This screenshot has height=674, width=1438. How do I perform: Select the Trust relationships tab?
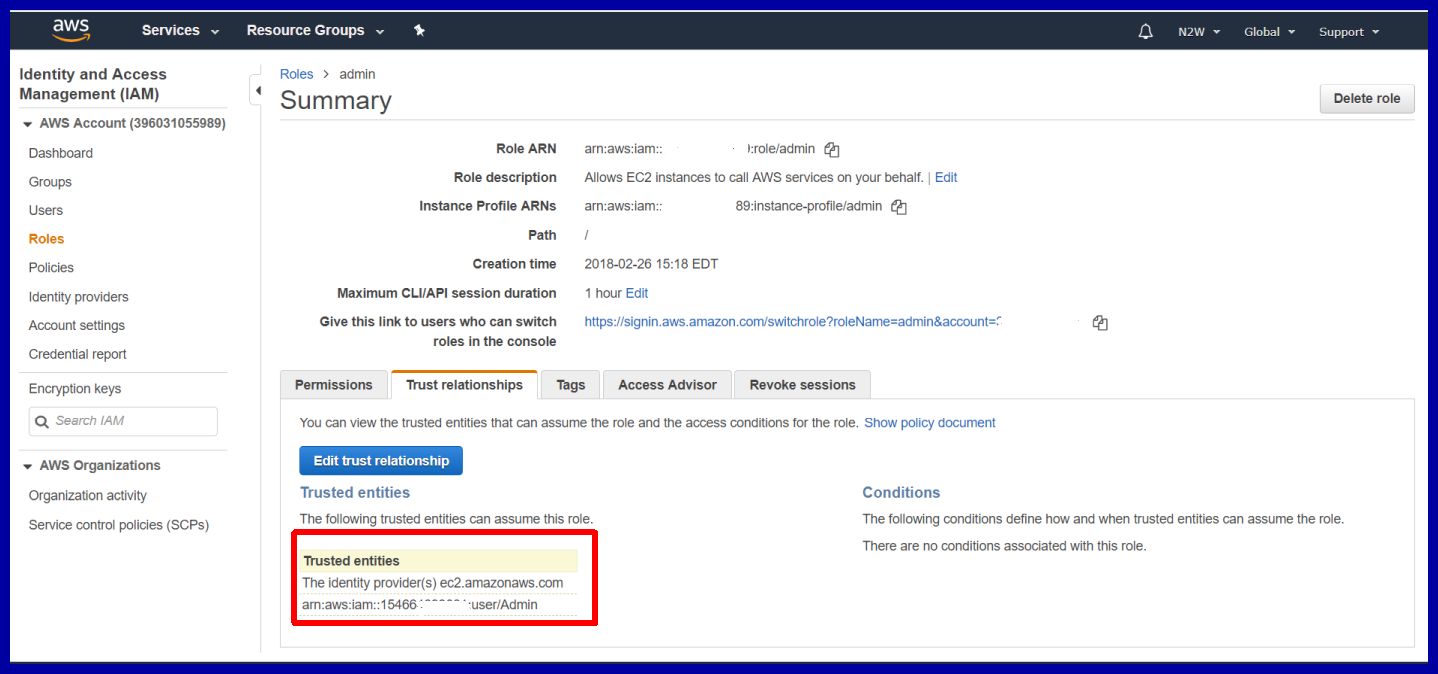click(x=464, y=385)
